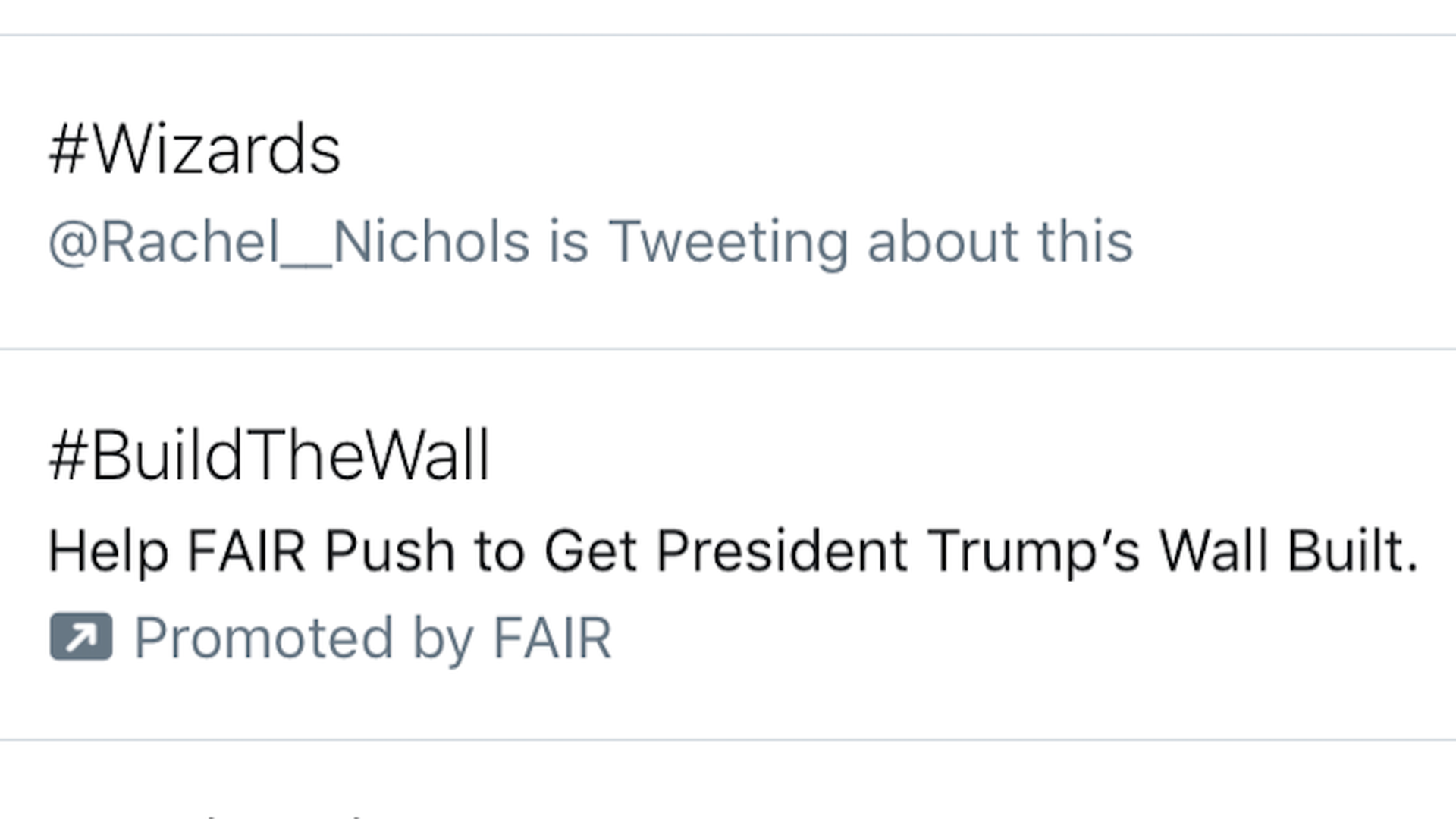The height and width of the screenshot is (819, 1456).
Task: Click blank area right of #BuildTheWall
Action: point(971,456)
